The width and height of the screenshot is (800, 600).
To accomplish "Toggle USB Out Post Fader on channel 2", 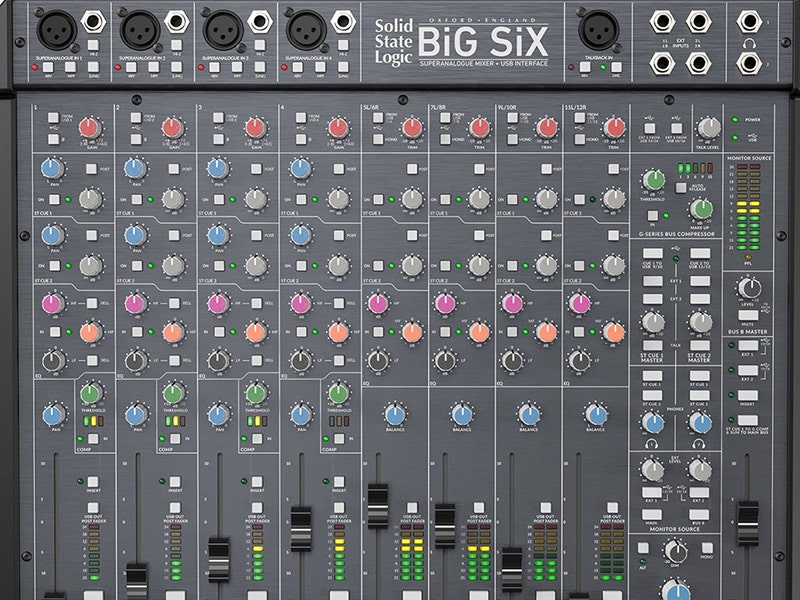I will tap(175, 508).
